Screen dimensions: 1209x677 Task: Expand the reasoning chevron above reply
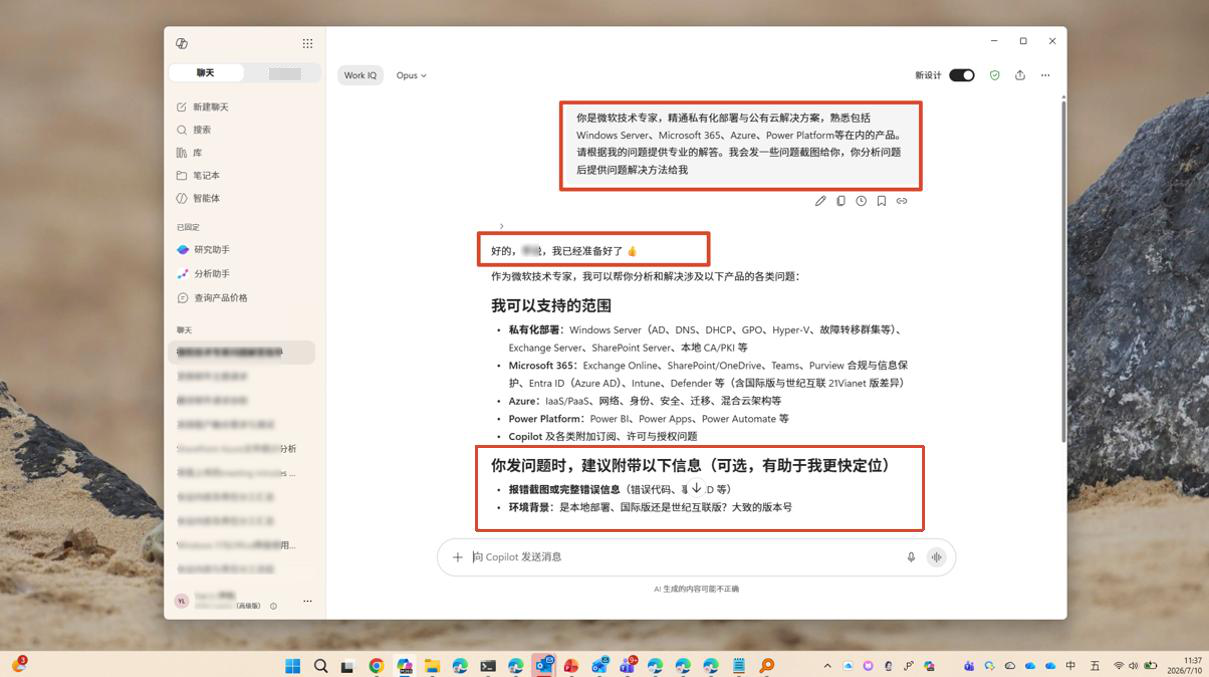502,226
